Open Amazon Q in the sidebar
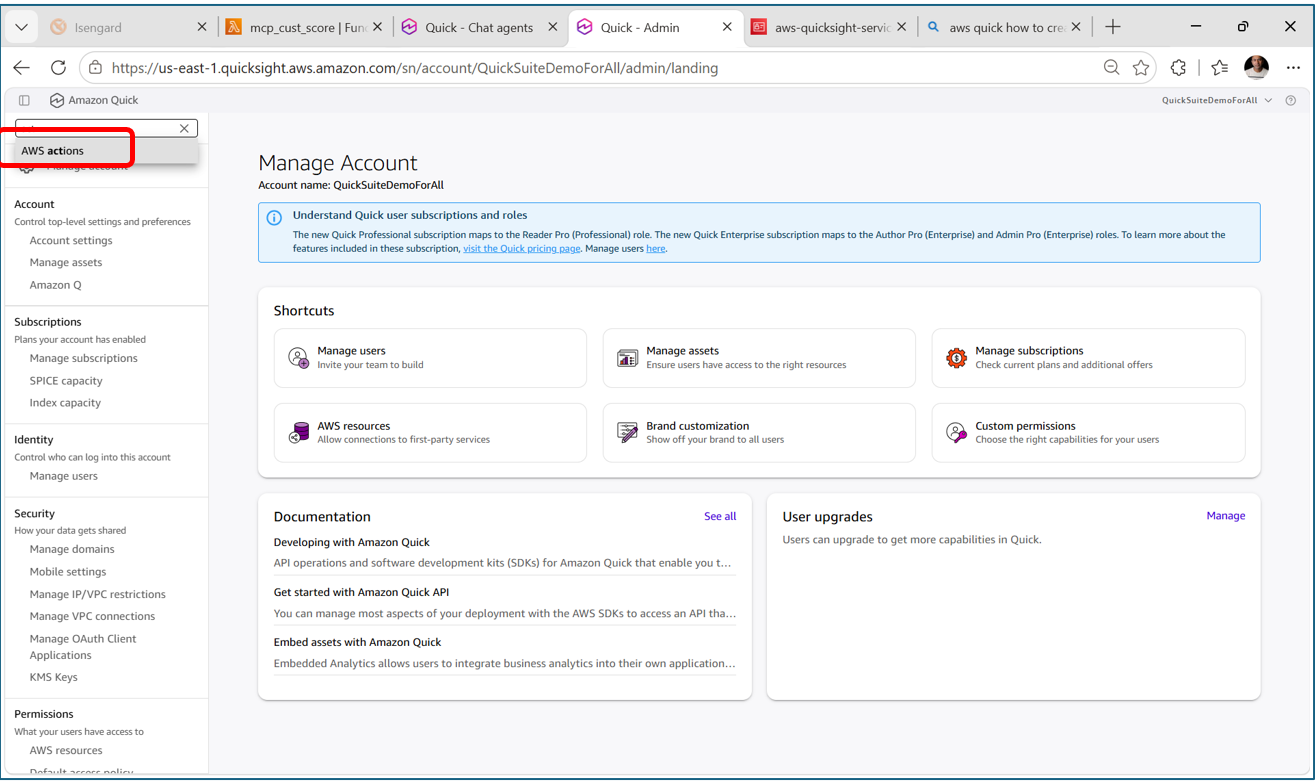The image size is (1315, 781). point(56,285)
